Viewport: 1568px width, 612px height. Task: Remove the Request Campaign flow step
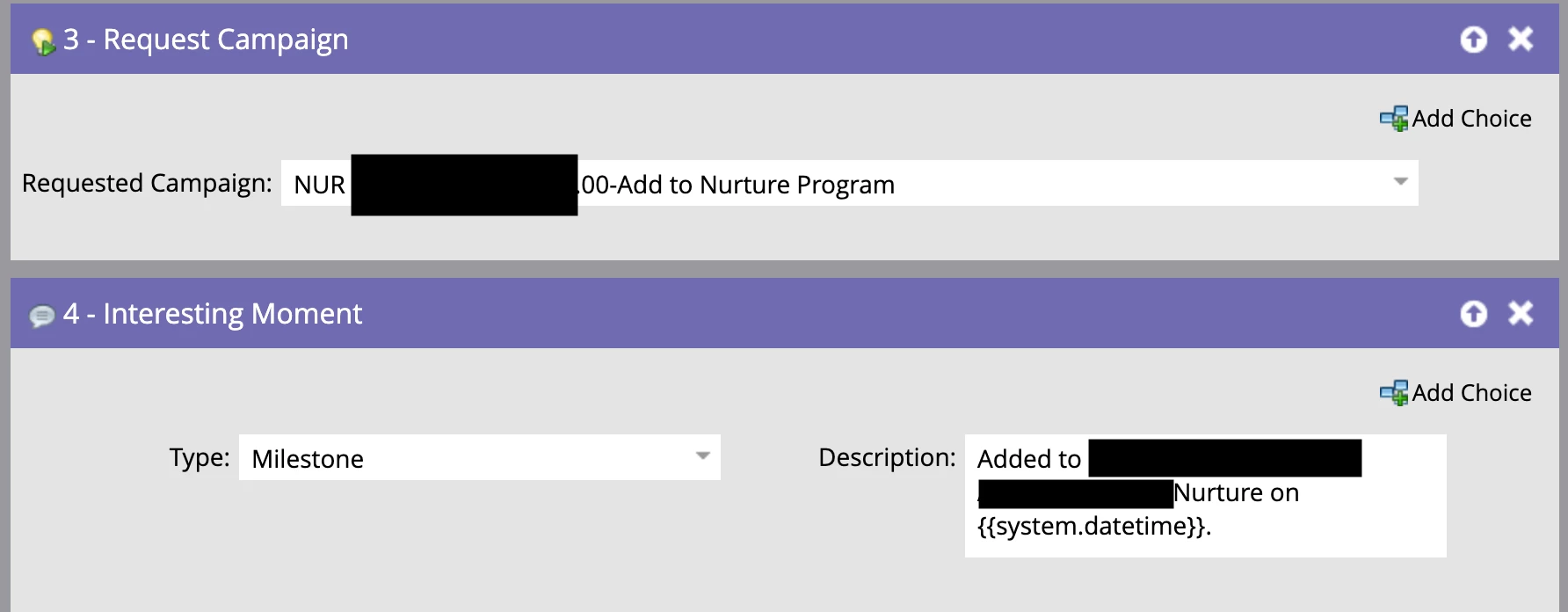click(x=1521, y=39)
